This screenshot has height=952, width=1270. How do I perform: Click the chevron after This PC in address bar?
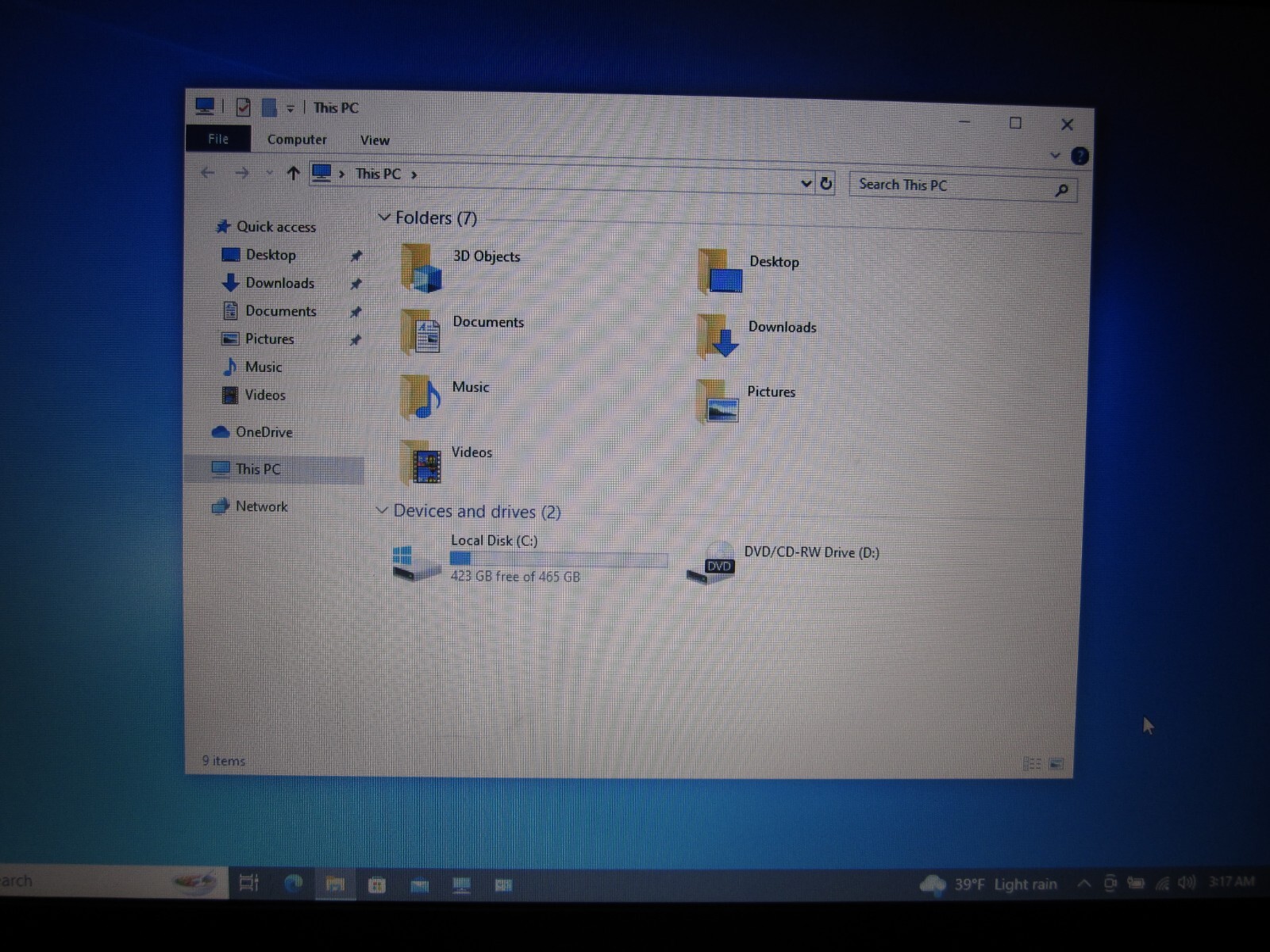tap(414, 175)
